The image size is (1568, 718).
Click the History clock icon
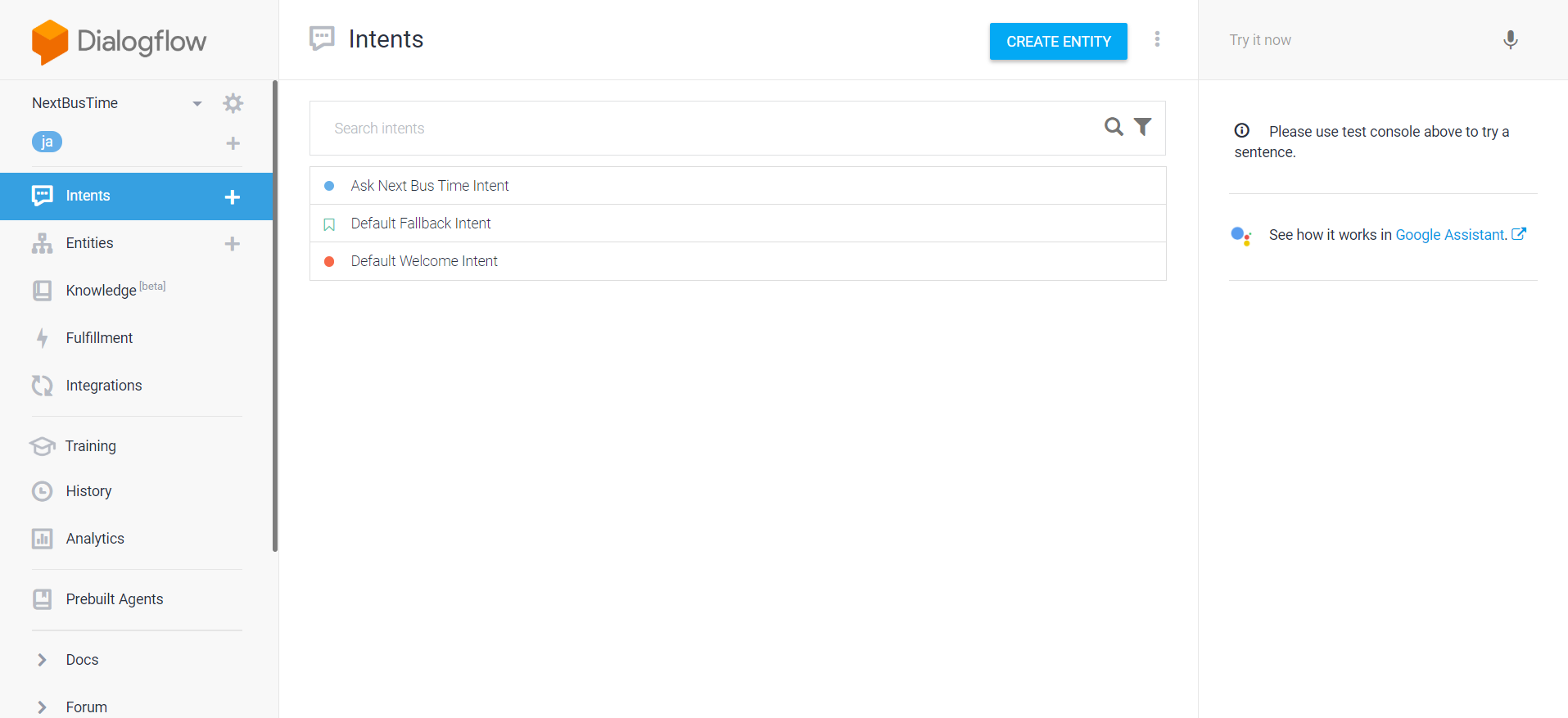43,491
